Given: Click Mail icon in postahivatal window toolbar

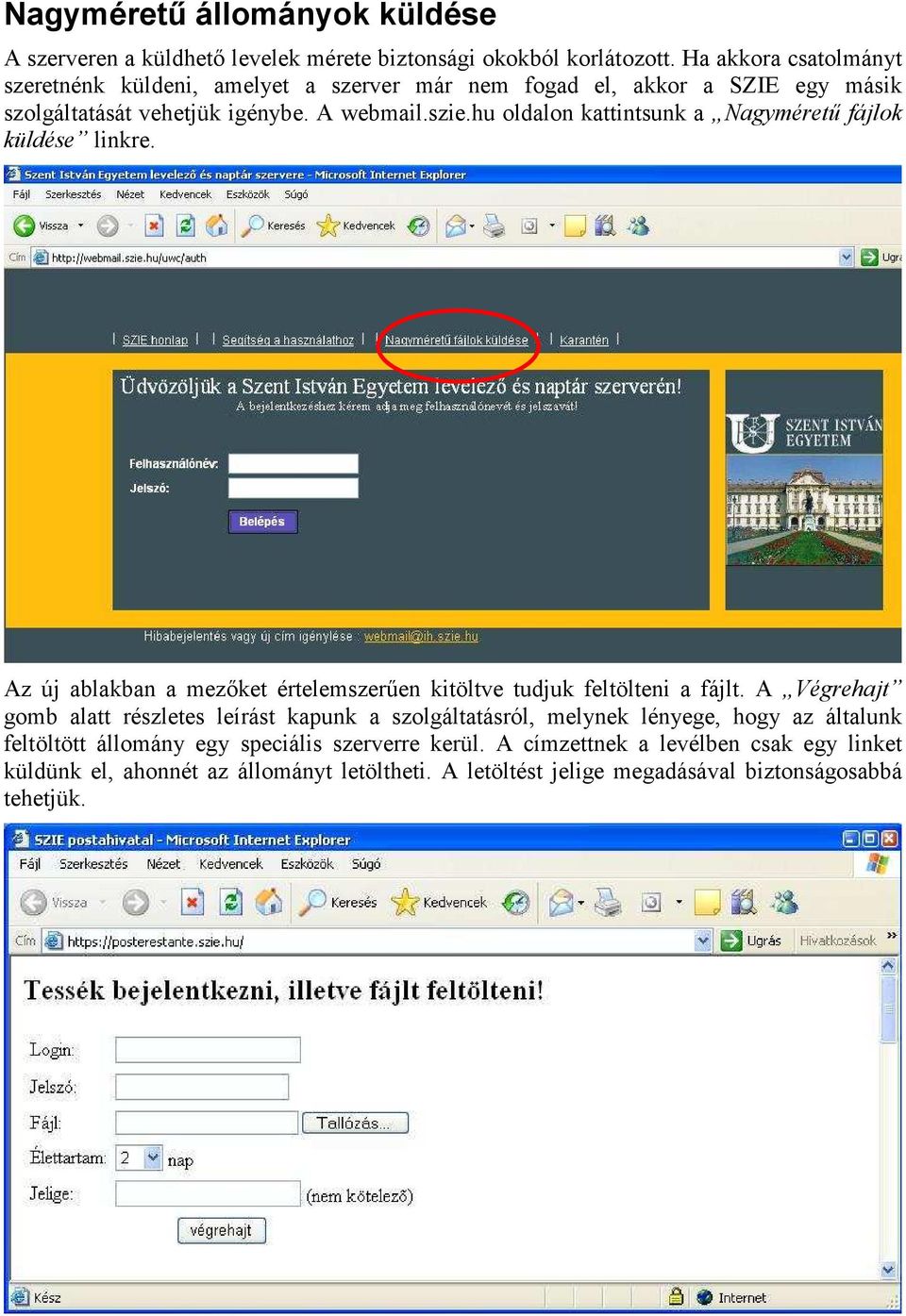Looking at the screenshot, I should (561, 902).
